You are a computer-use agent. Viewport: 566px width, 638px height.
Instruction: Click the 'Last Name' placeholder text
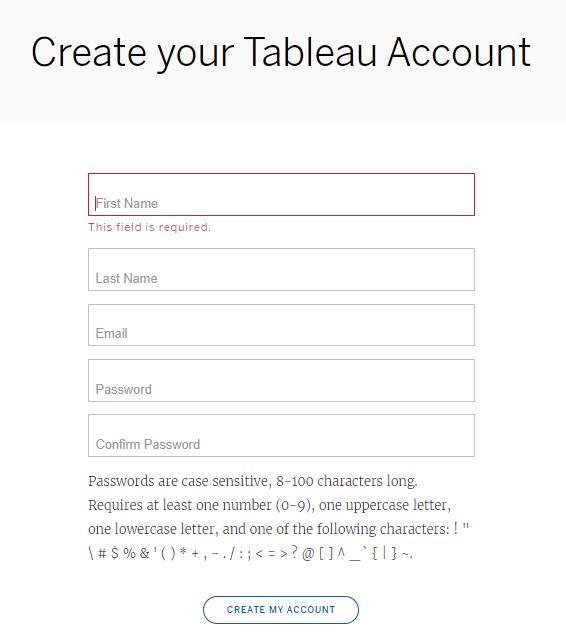(x=127, y=278)
